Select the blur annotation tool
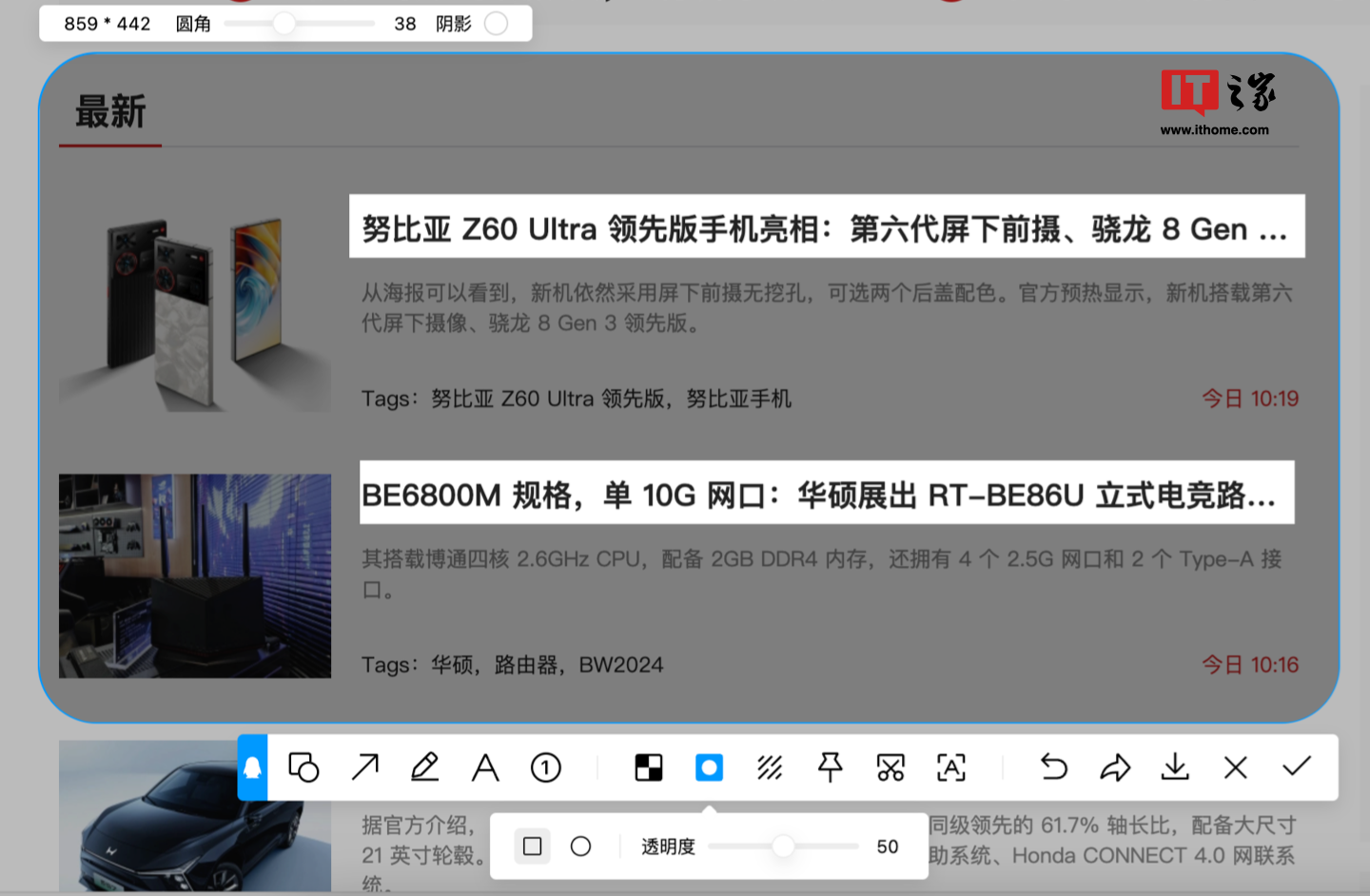1370x896 pixels. [x=770, y=768]
